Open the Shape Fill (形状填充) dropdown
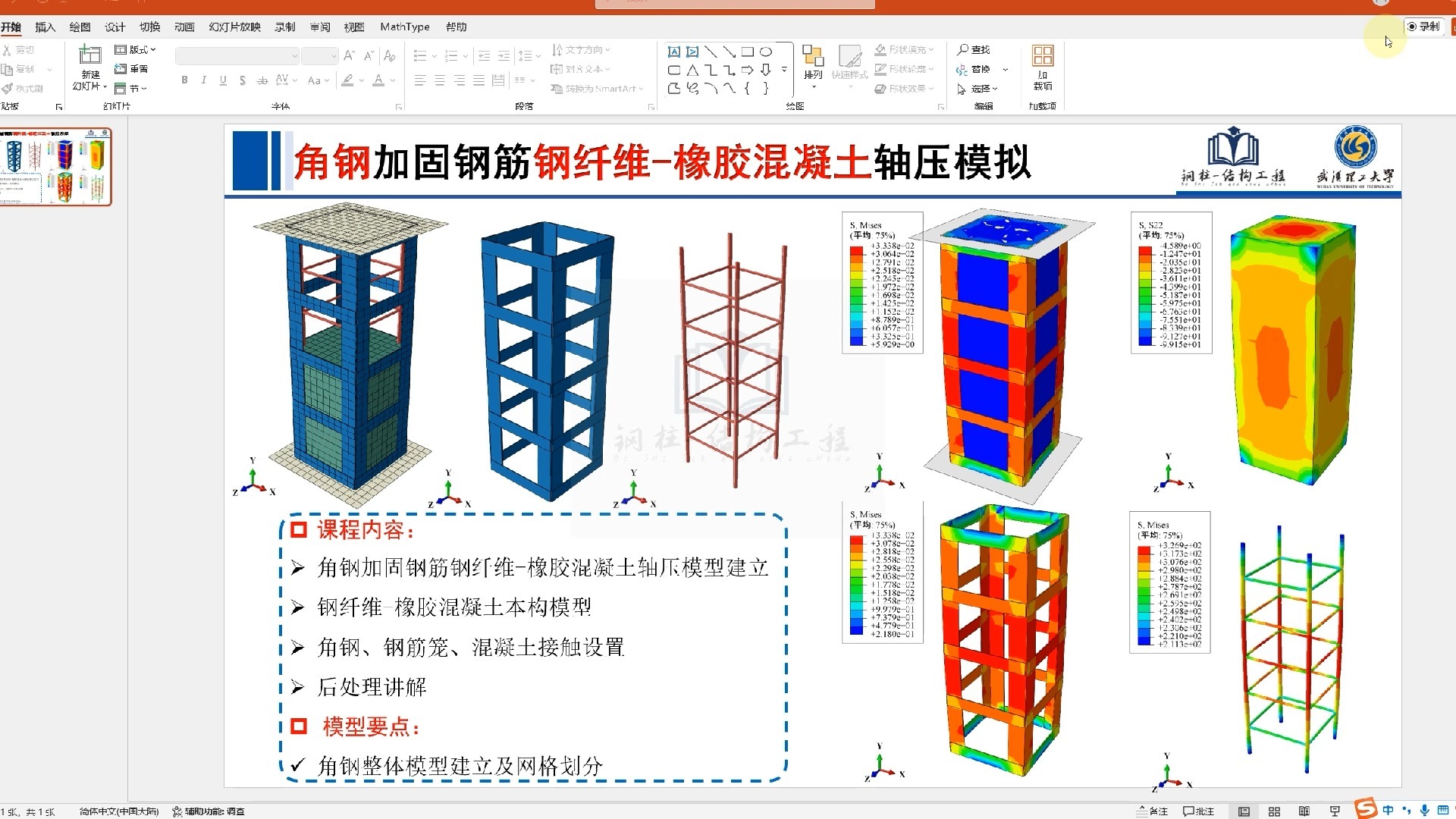The width and height of the screenshot is (1456, 819). coord(906,49)
